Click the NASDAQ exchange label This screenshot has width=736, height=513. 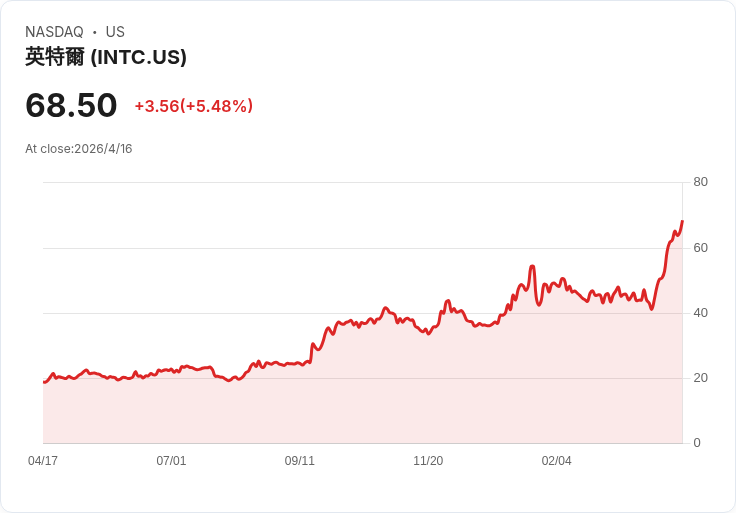[54, 32]
